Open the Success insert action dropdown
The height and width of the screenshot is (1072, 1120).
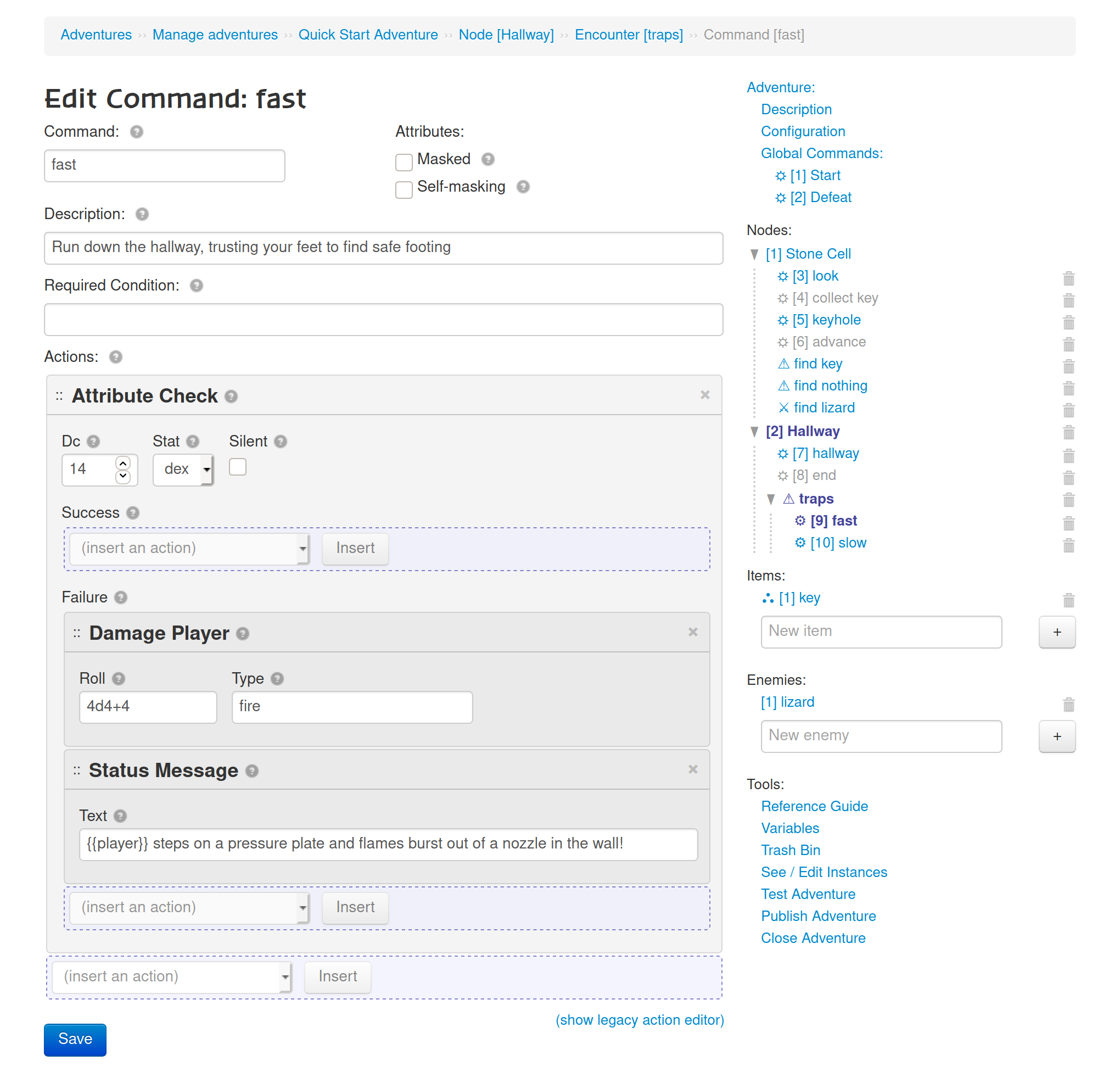click(x=189, y=549)
